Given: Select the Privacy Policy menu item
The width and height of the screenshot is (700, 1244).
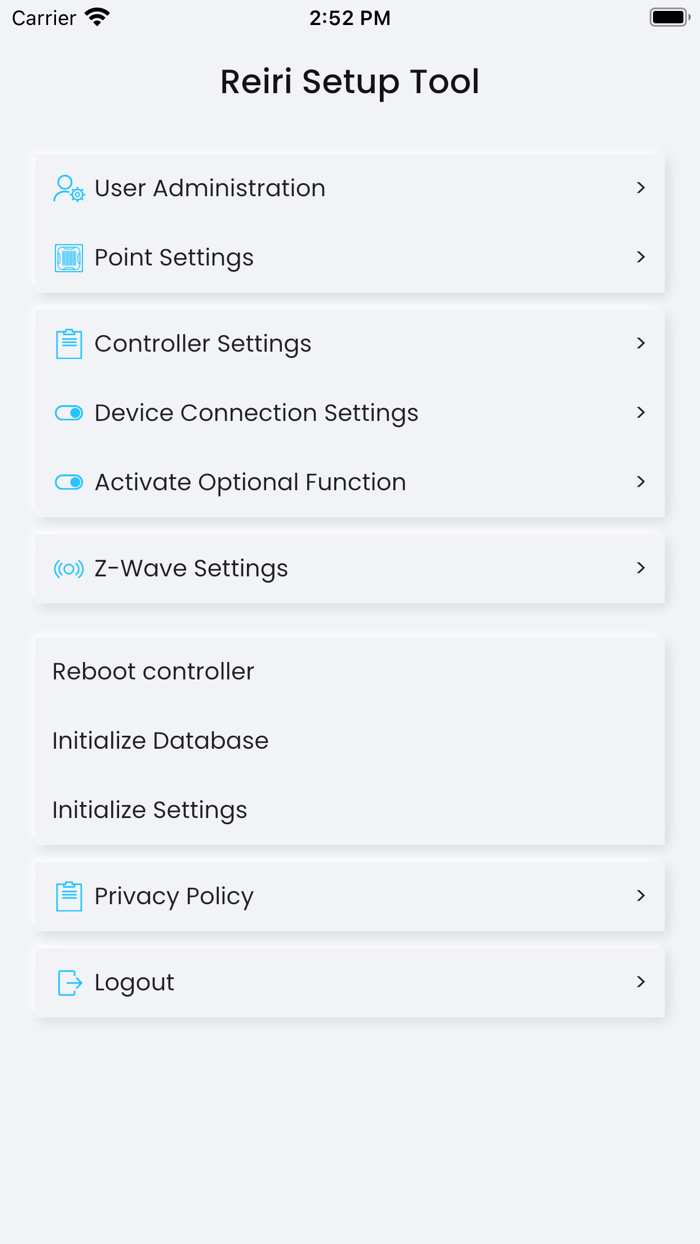Looking at the screenshot, I should point(350,896).
